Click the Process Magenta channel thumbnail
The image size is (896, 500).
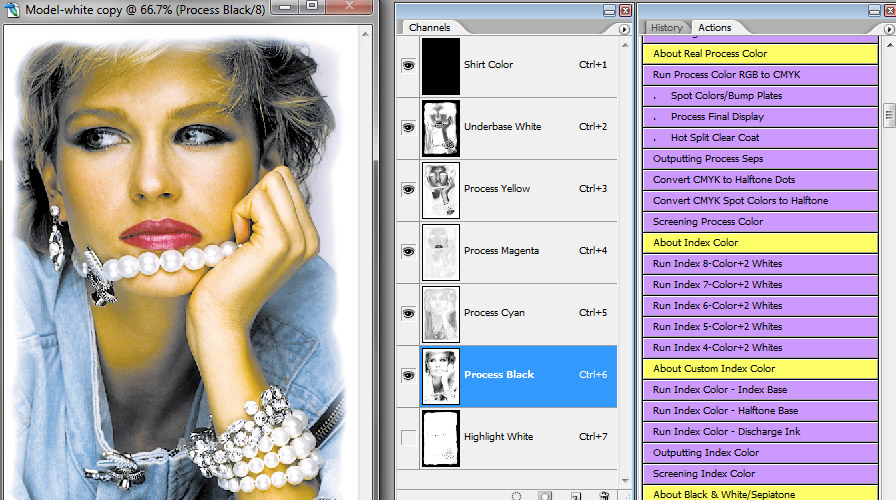point(441,251)
